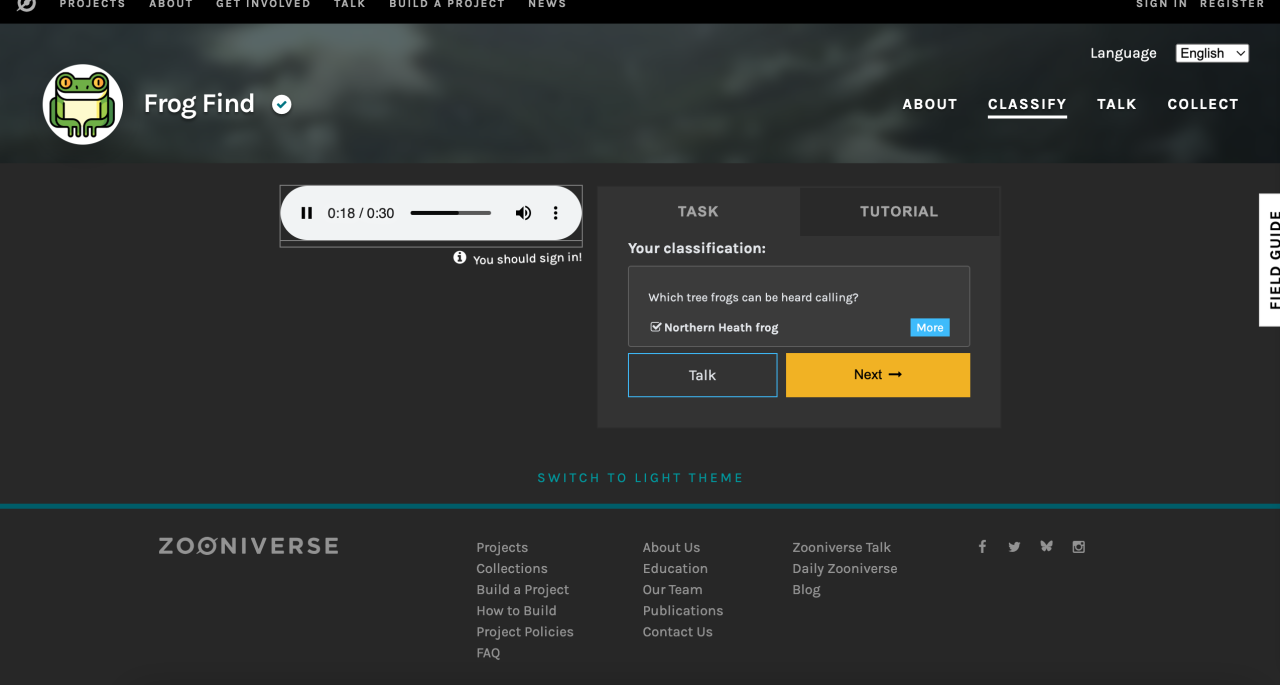Open the Language dropdown
The image size is (1280, 685).
point(1212,53)
